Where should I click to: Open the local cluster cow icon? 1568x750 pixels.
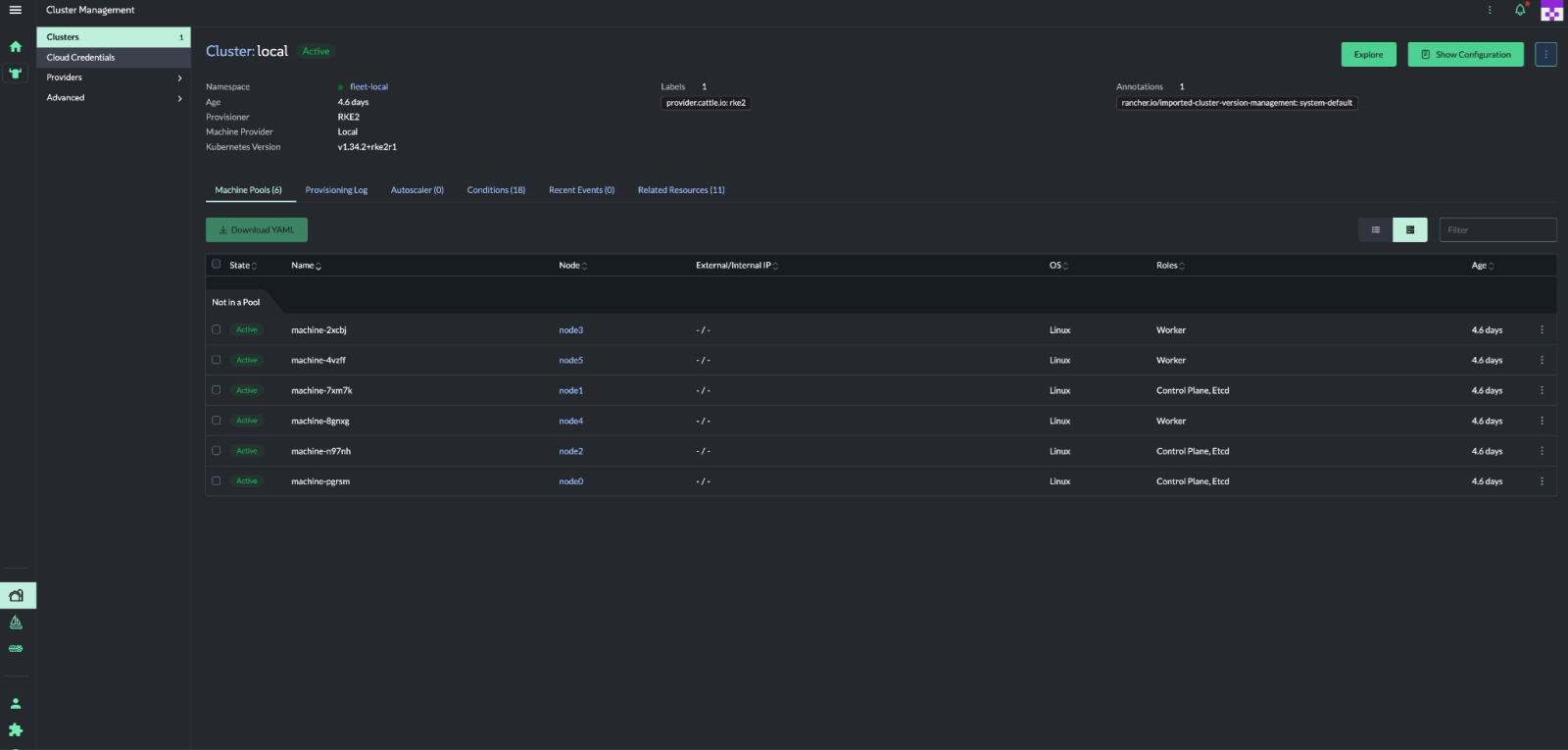pyautogui.click(x=16, y=74)
